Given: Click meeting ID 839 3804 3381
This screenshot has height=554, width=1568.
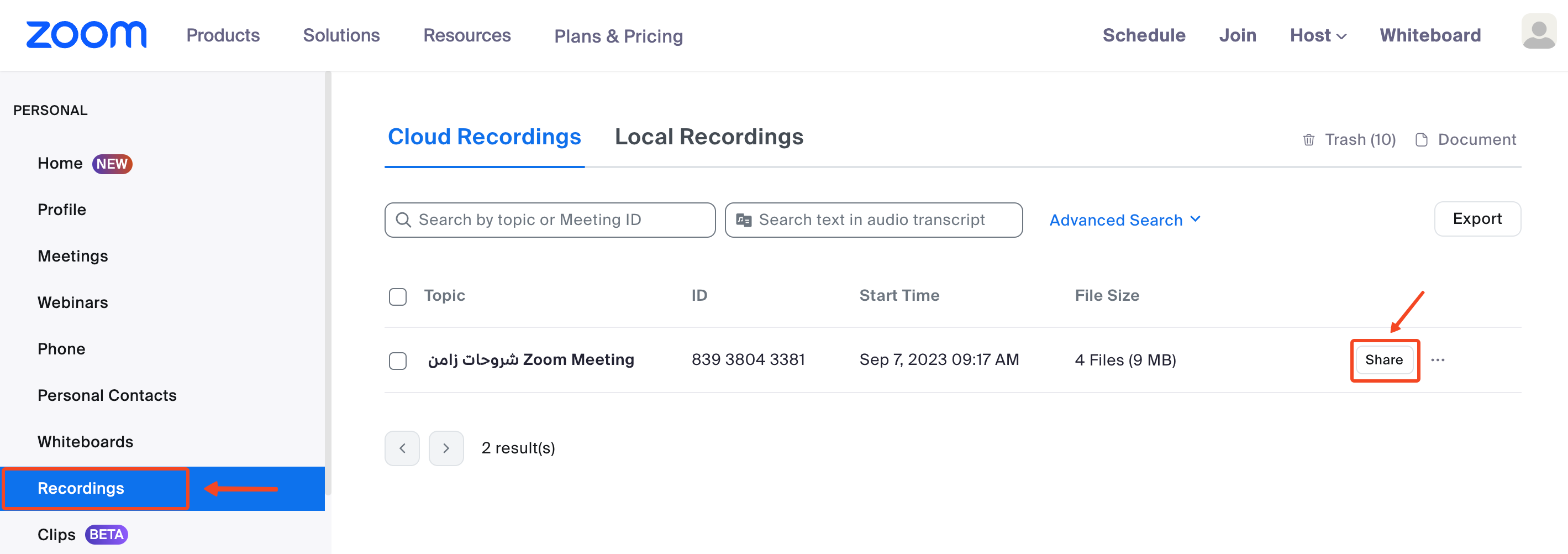Looking at the screenshot, I should (748, 359).
